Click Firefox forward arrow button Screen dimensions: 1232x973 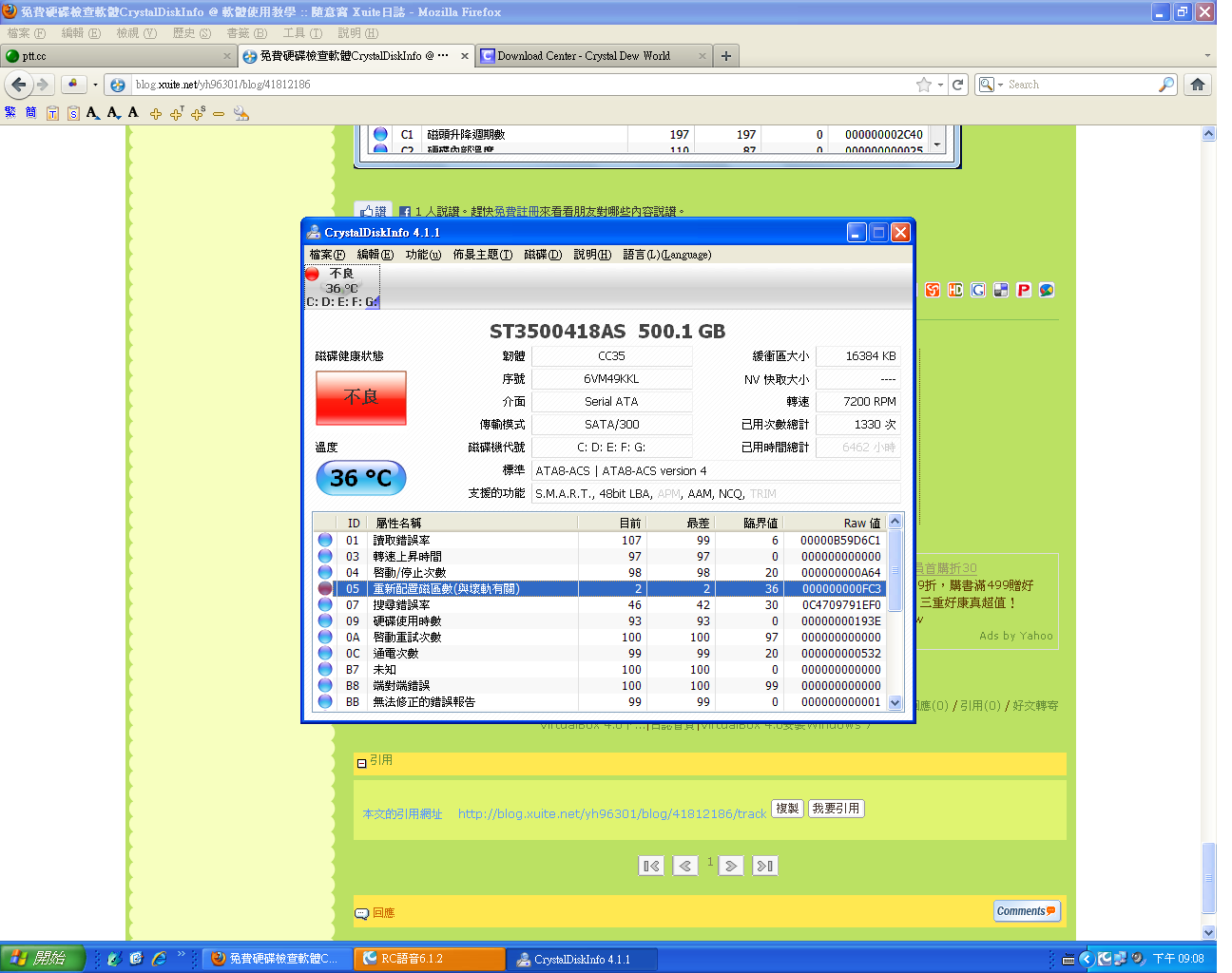click(x=43, y=85)
